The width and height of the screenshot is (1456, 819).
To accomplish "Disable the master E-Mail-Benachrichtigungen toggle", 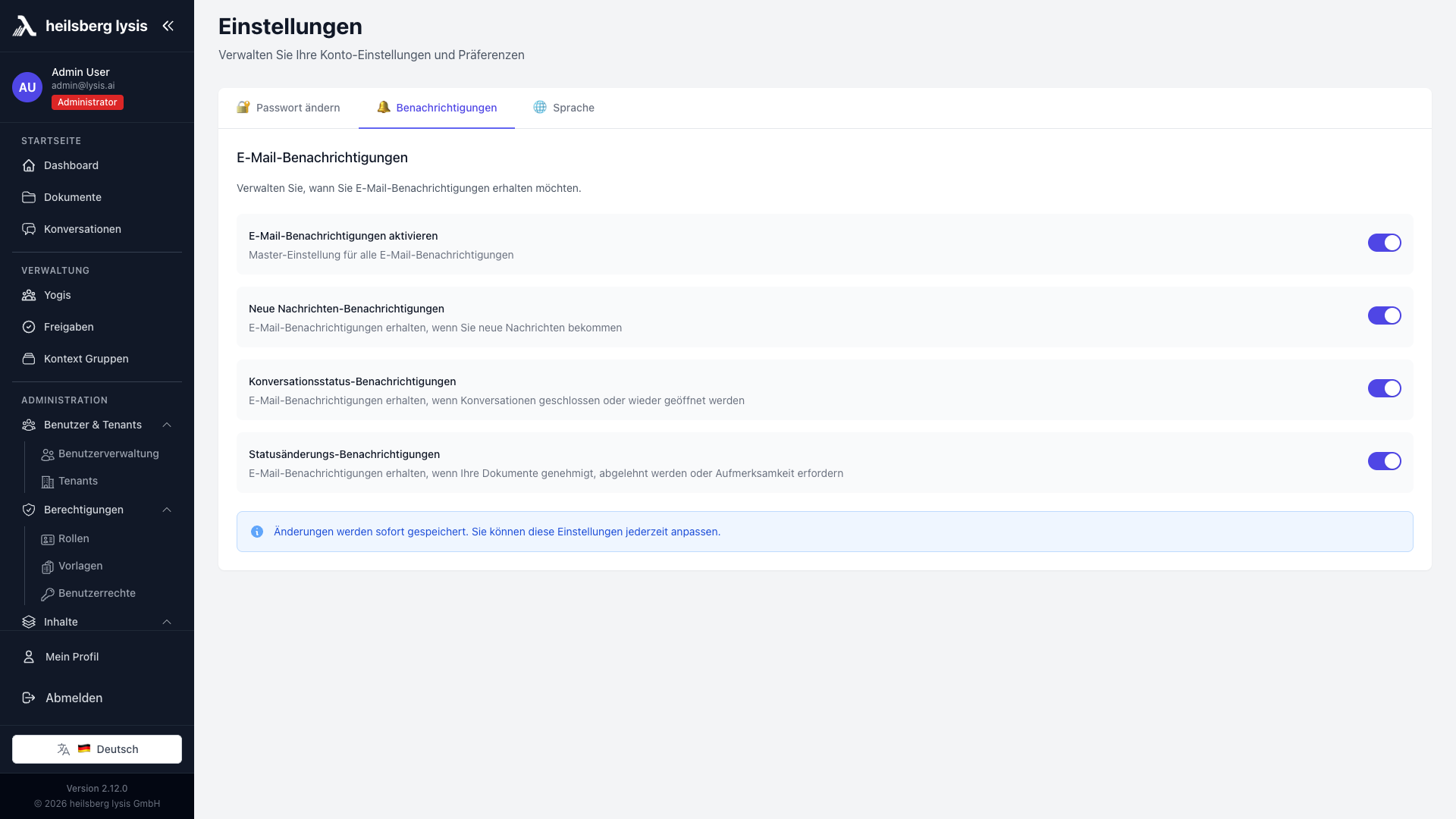I will tap(1384, 243).
